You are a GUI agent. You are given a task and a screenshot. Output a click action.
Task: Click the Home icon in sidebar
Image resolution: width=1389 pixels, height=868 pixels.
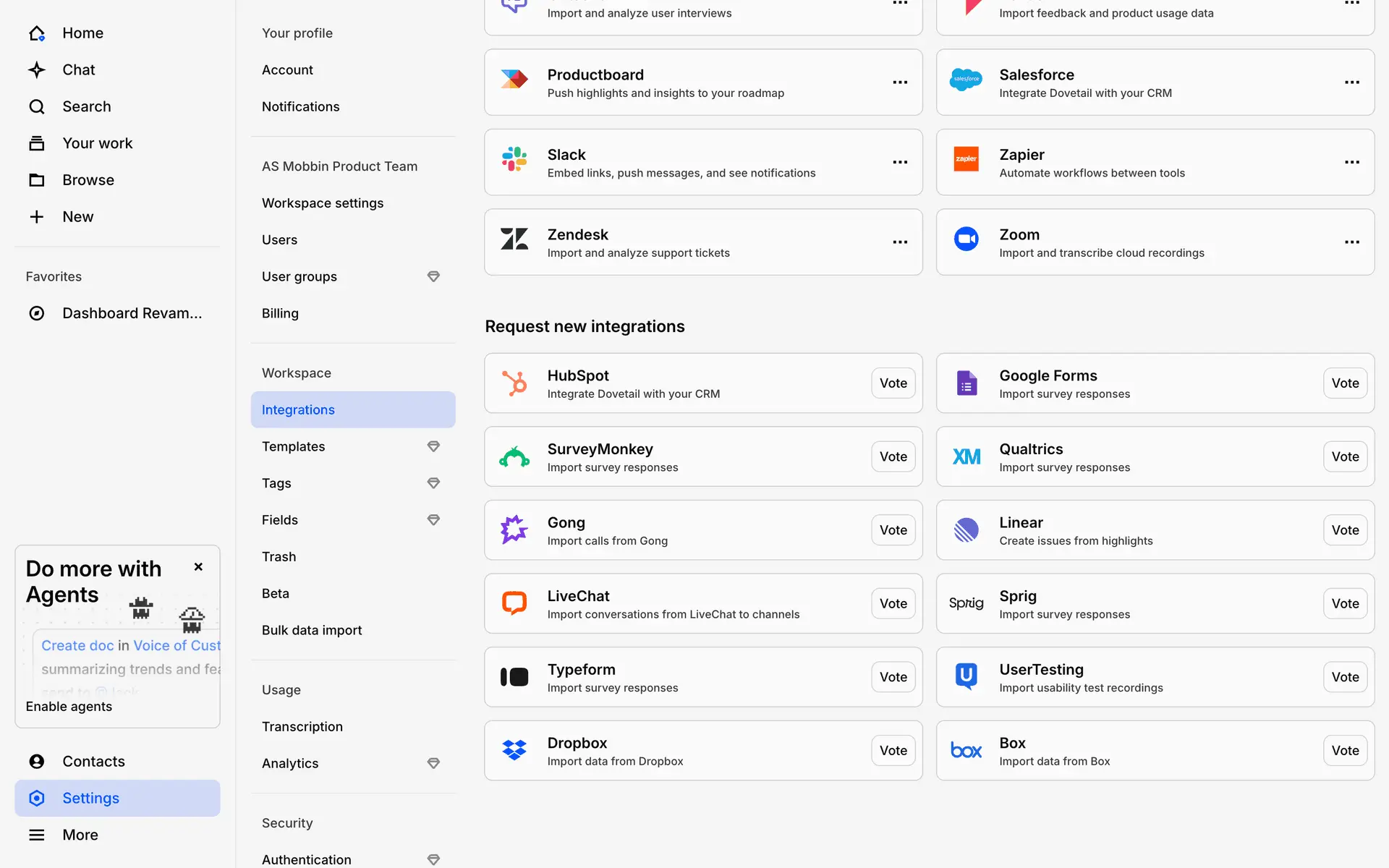(x=37, y=33)
